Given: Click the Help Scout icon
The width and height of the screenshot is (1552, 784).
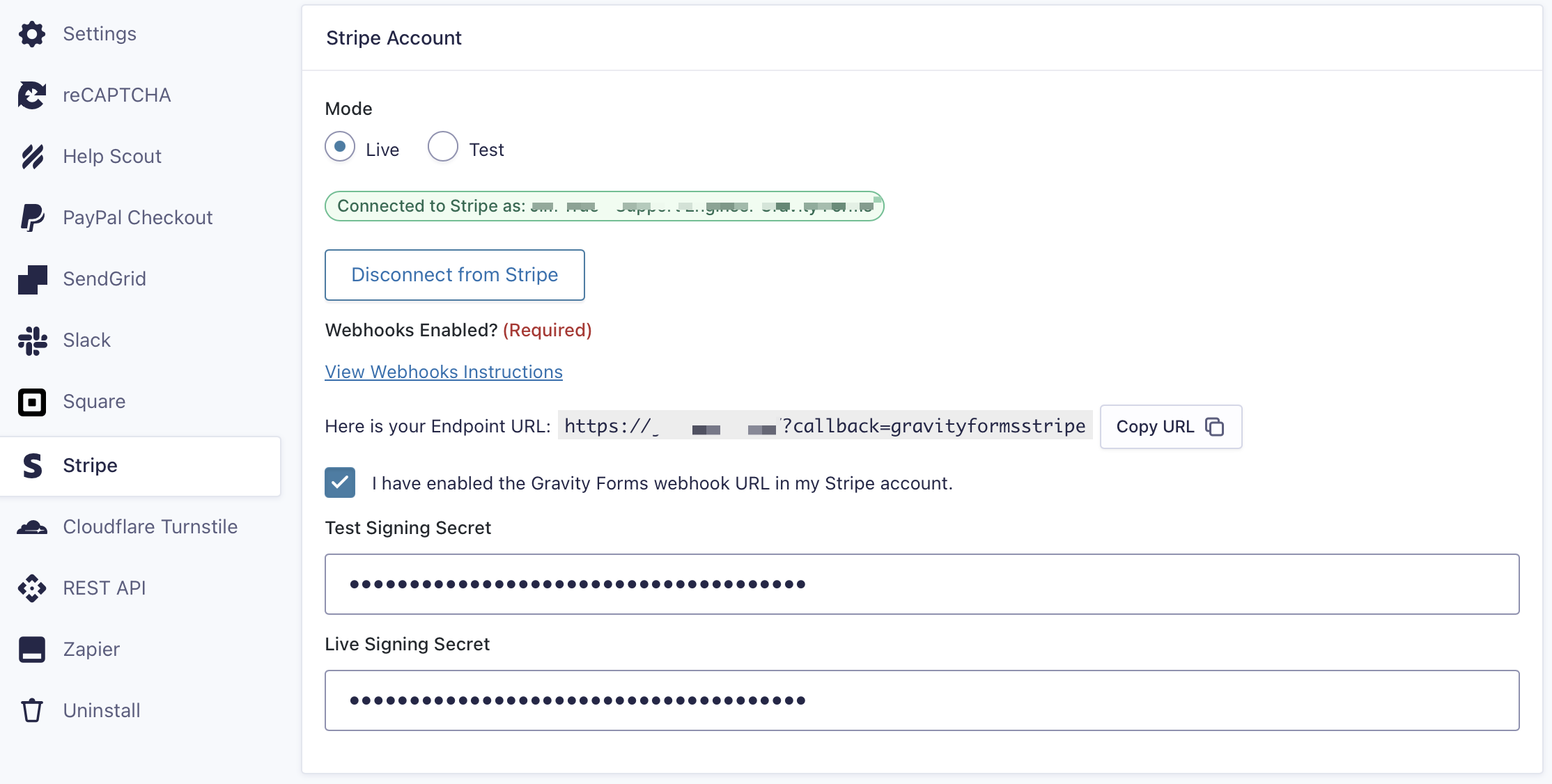Looking at the screenshot, I should coord(32,156).
